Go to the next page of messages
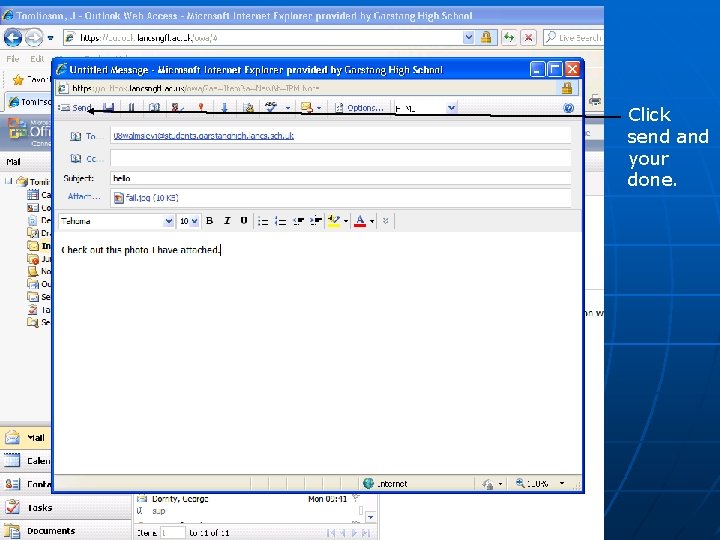Screen dimensions: 720x540 pyautogui.click(x=354, y=533)
